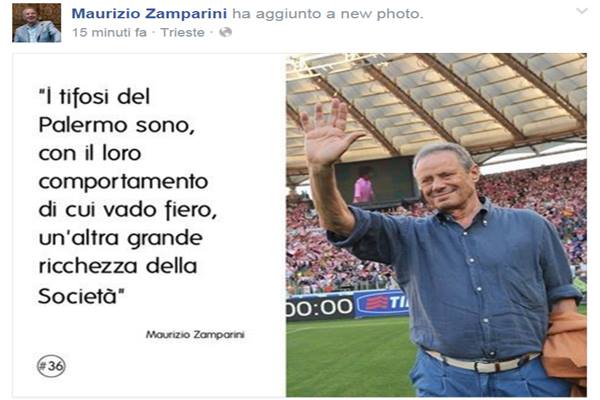Open the '15 minuti fa' timestamp link
This screenshot has height=400, width=600.
[109, 33]
